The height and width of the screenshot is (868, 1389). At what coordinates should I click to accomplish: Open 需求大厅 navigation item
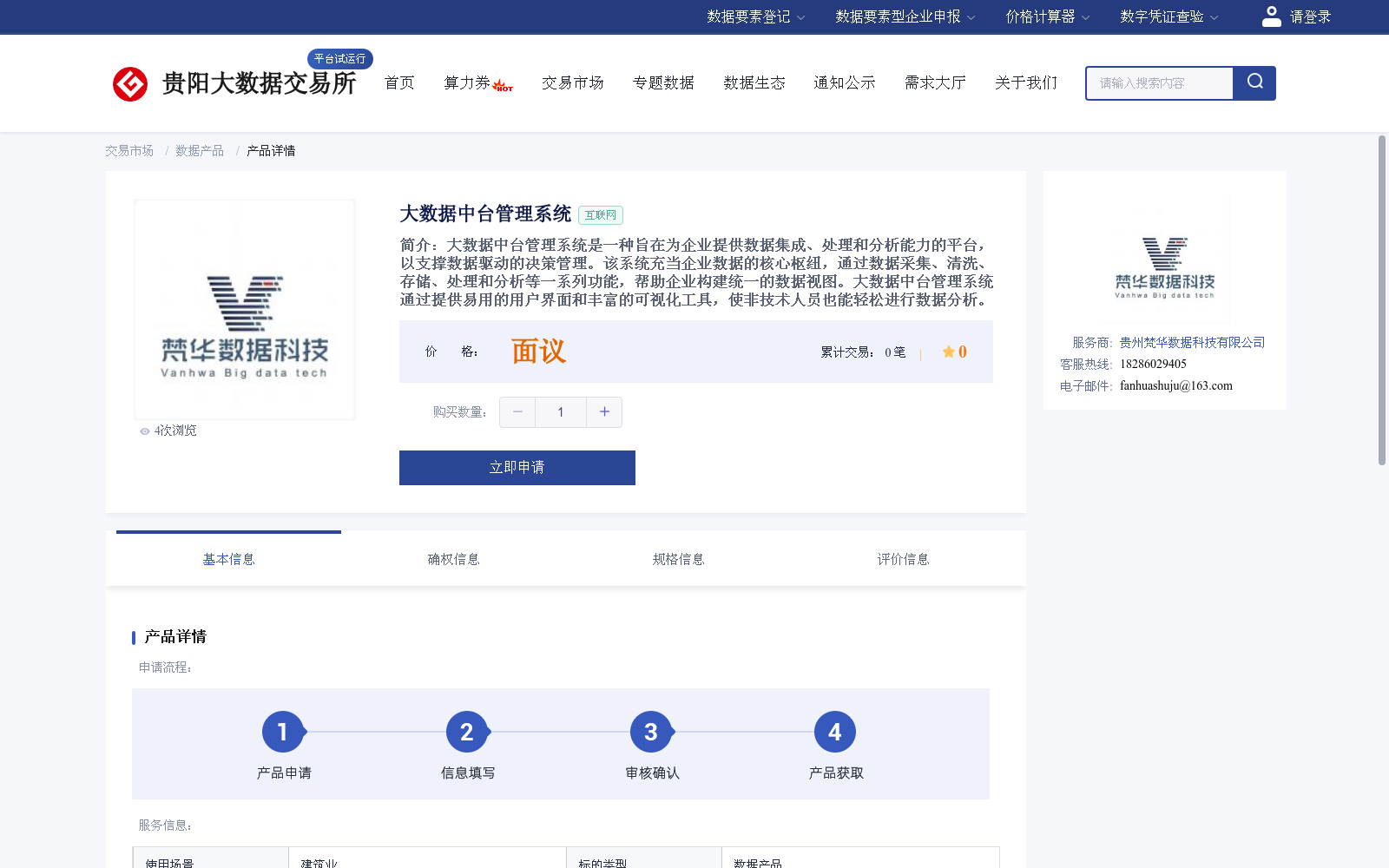(x=935, y=82)
